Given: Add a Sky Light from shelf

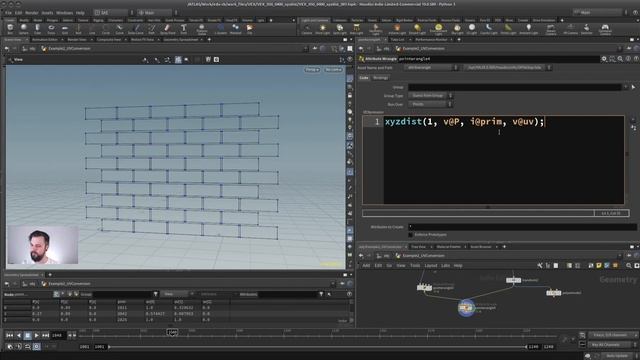Looking at the screenshot, I should (x=457, y=29).
